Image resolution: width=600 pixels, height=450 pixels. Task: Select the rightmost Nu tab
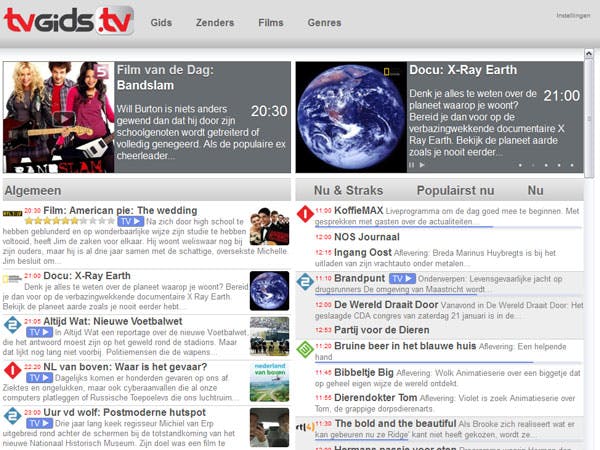(x=535, y=190)
